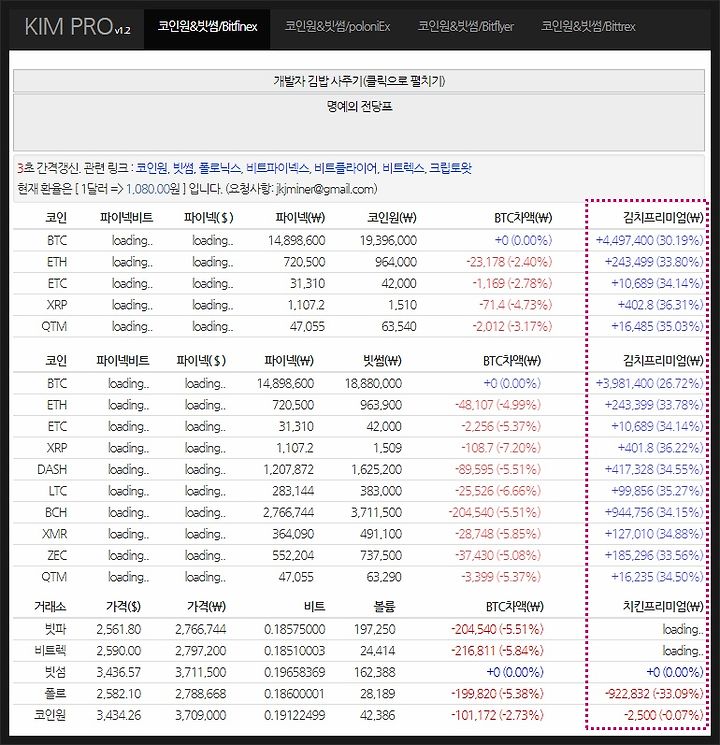
Task: Click the BTC difference -23,178 (-2.40%)
Action: pos(509,262)
